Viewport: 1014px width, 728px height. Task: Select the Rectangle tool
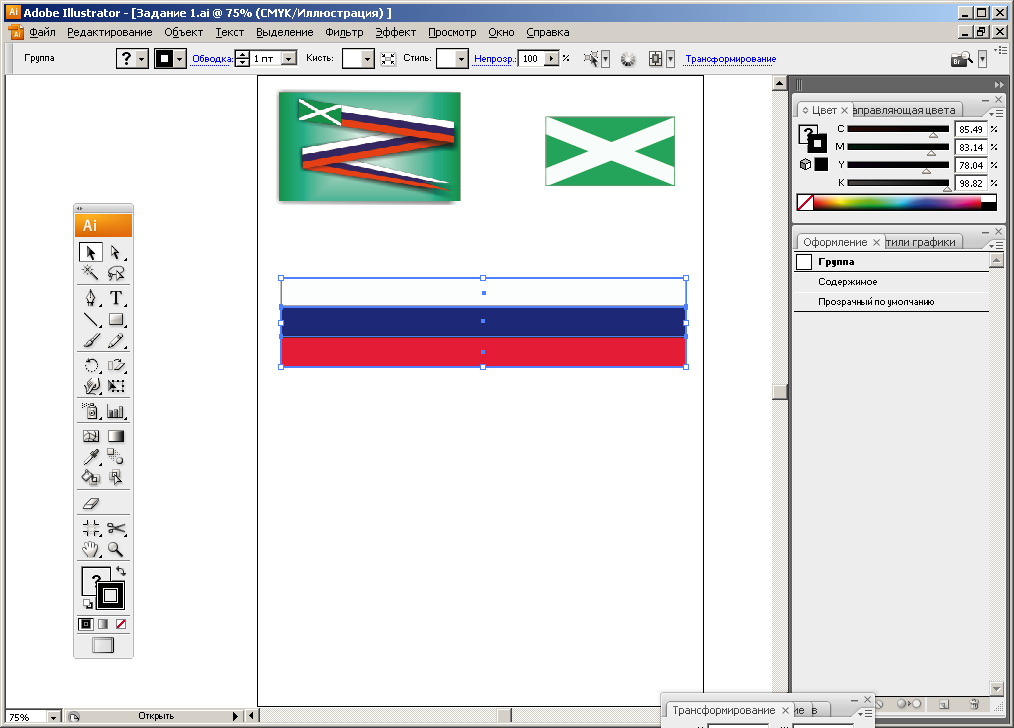pos(116,319)
